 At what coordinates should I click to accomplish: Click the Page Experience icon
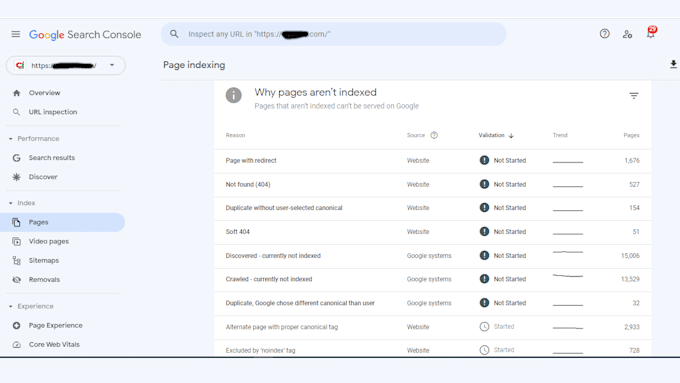click(16, 325)
